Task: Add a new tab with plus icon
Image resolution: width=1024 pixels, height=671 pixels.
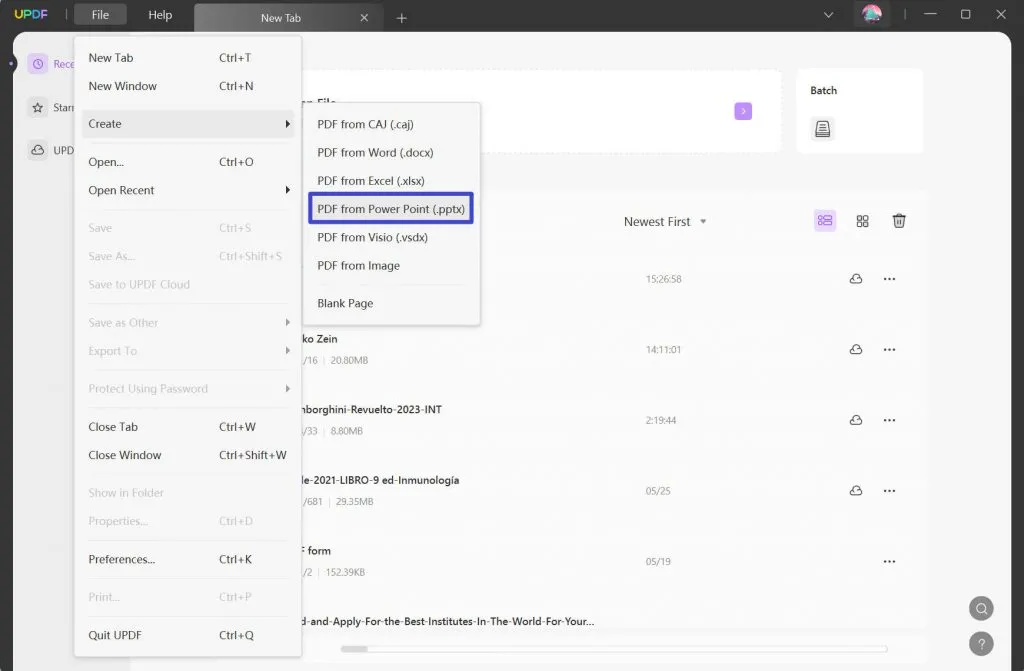Action: 402,18
